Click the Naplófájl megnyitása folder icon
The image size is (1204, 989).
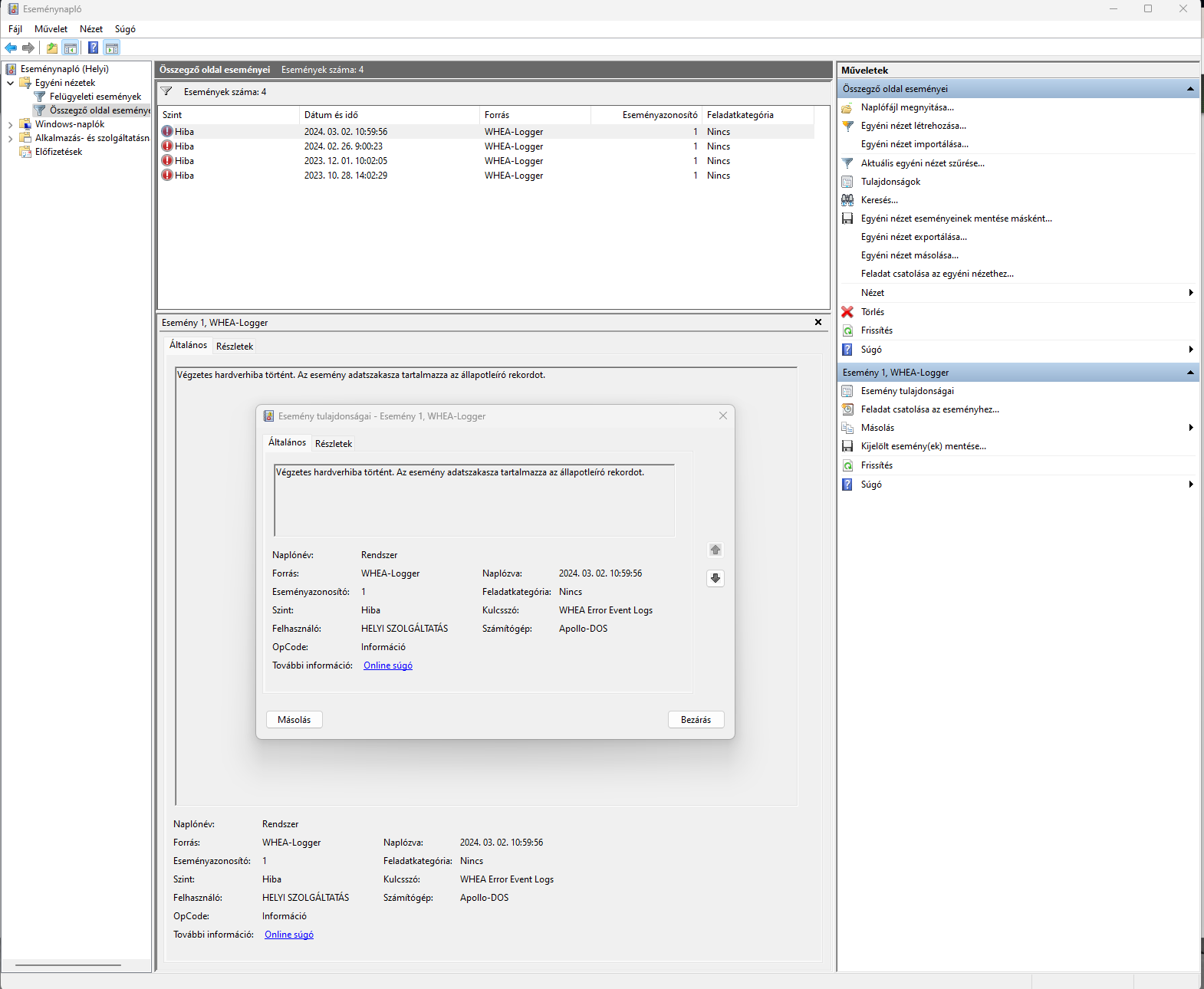coord(847,107)
